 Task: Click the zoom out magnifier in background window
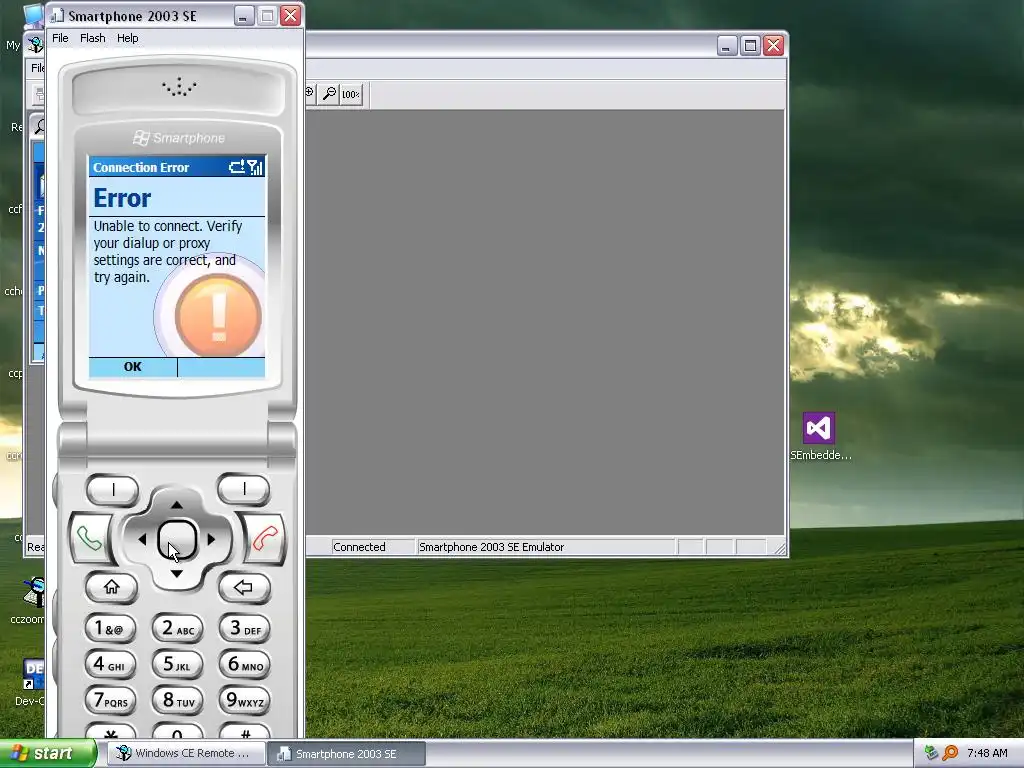(329, 94)
